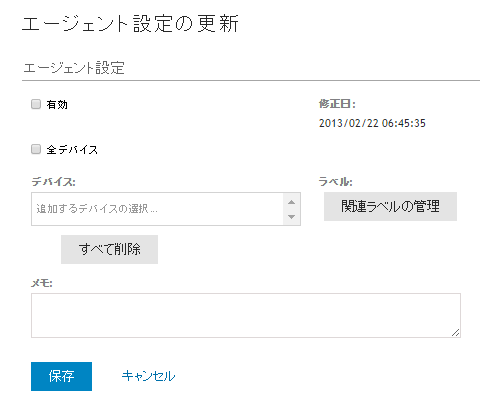Click the メモ: field label
This screenshot has height=402, width=480.
(x=42, y=283)
